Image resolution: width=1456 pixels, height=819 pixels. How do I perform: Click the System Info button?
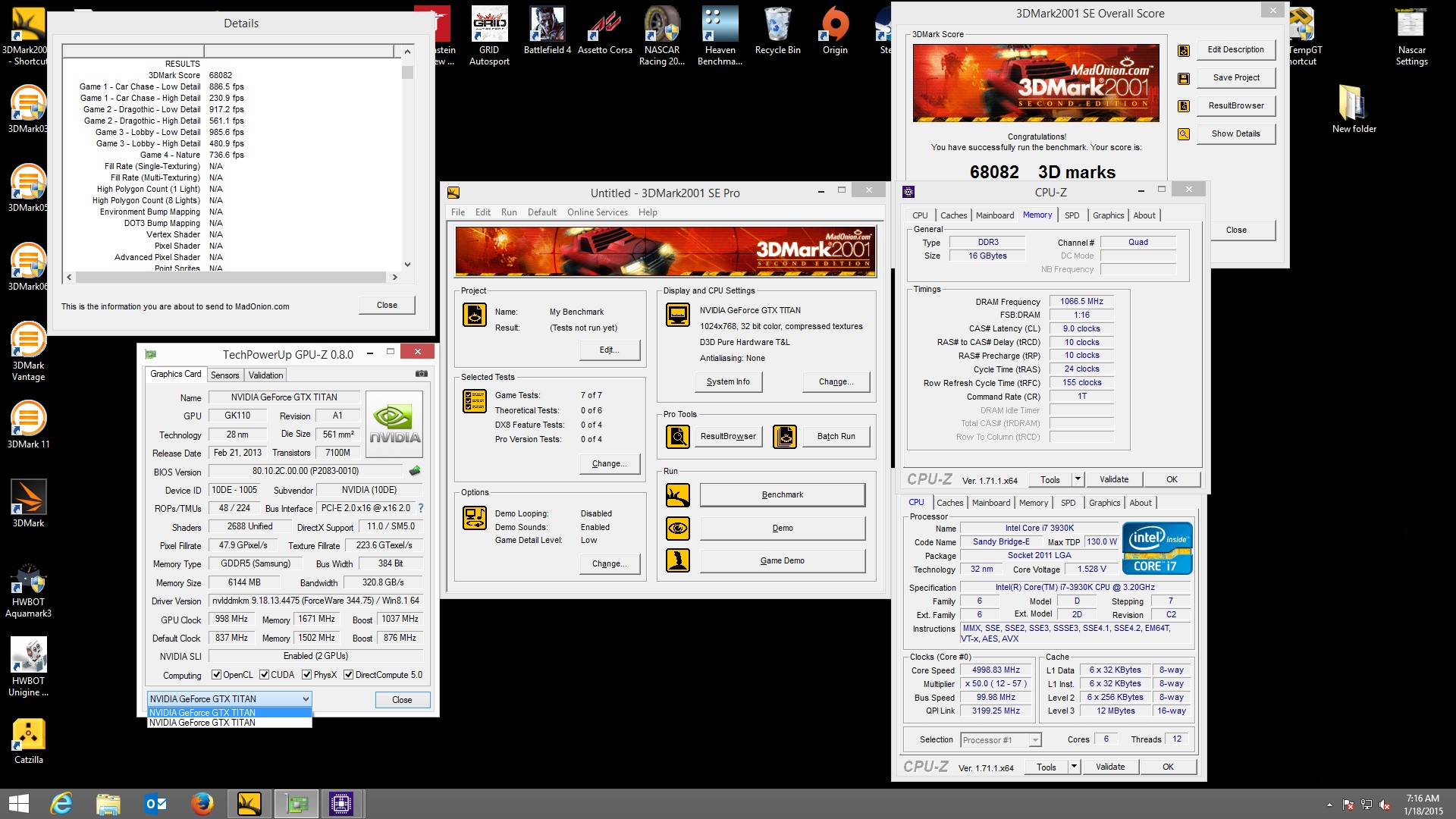[728, 382]
